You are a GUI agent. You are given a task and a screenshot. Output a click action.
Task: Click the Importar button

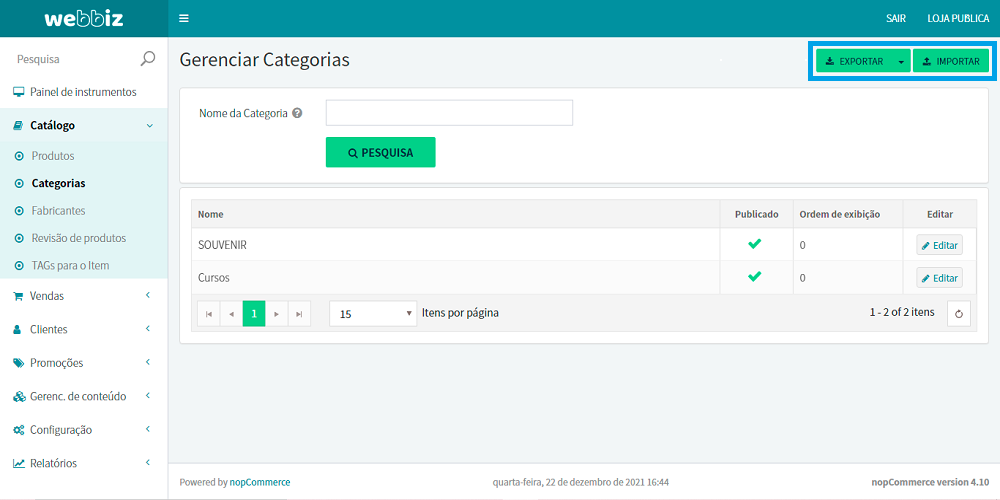[x=950, y=61]
